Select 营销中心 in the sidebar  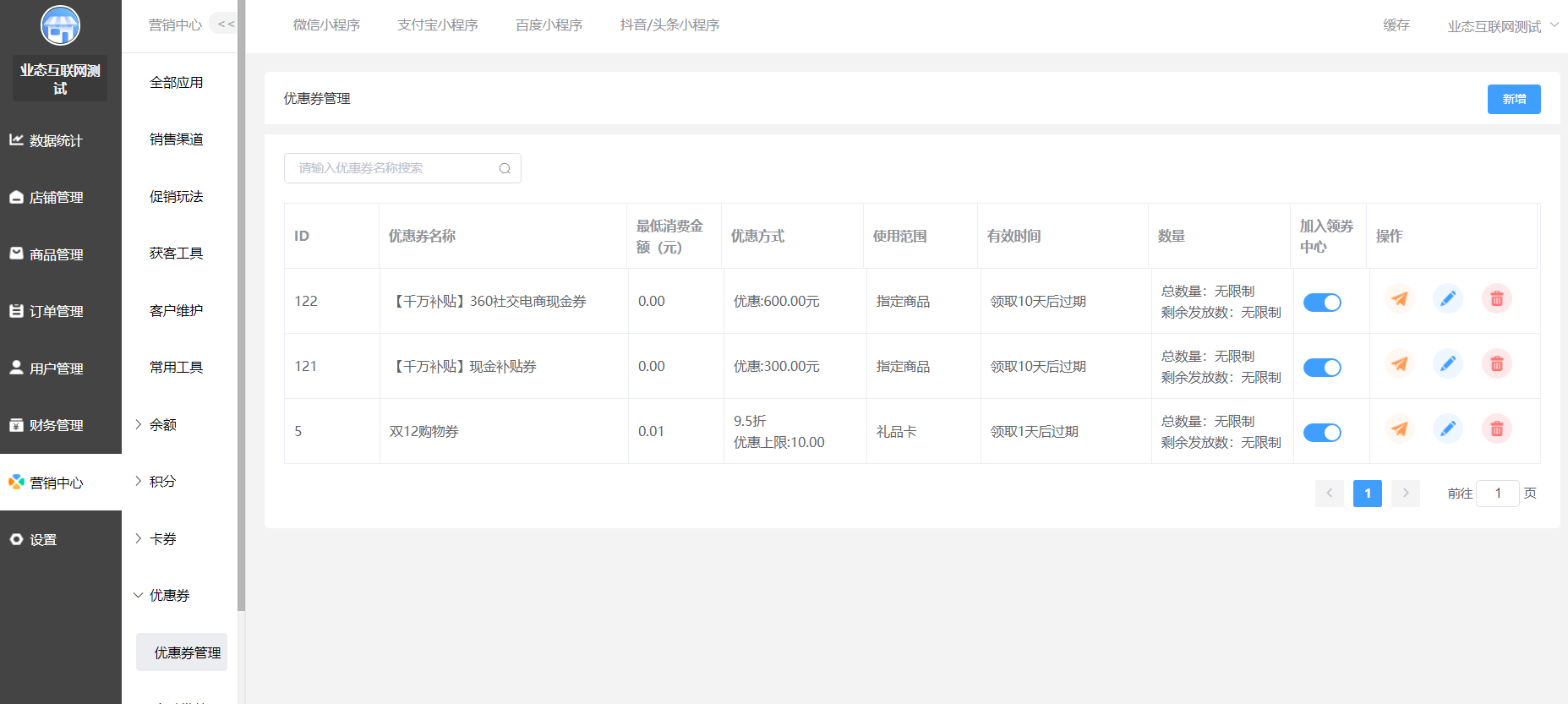pos(61,483)
